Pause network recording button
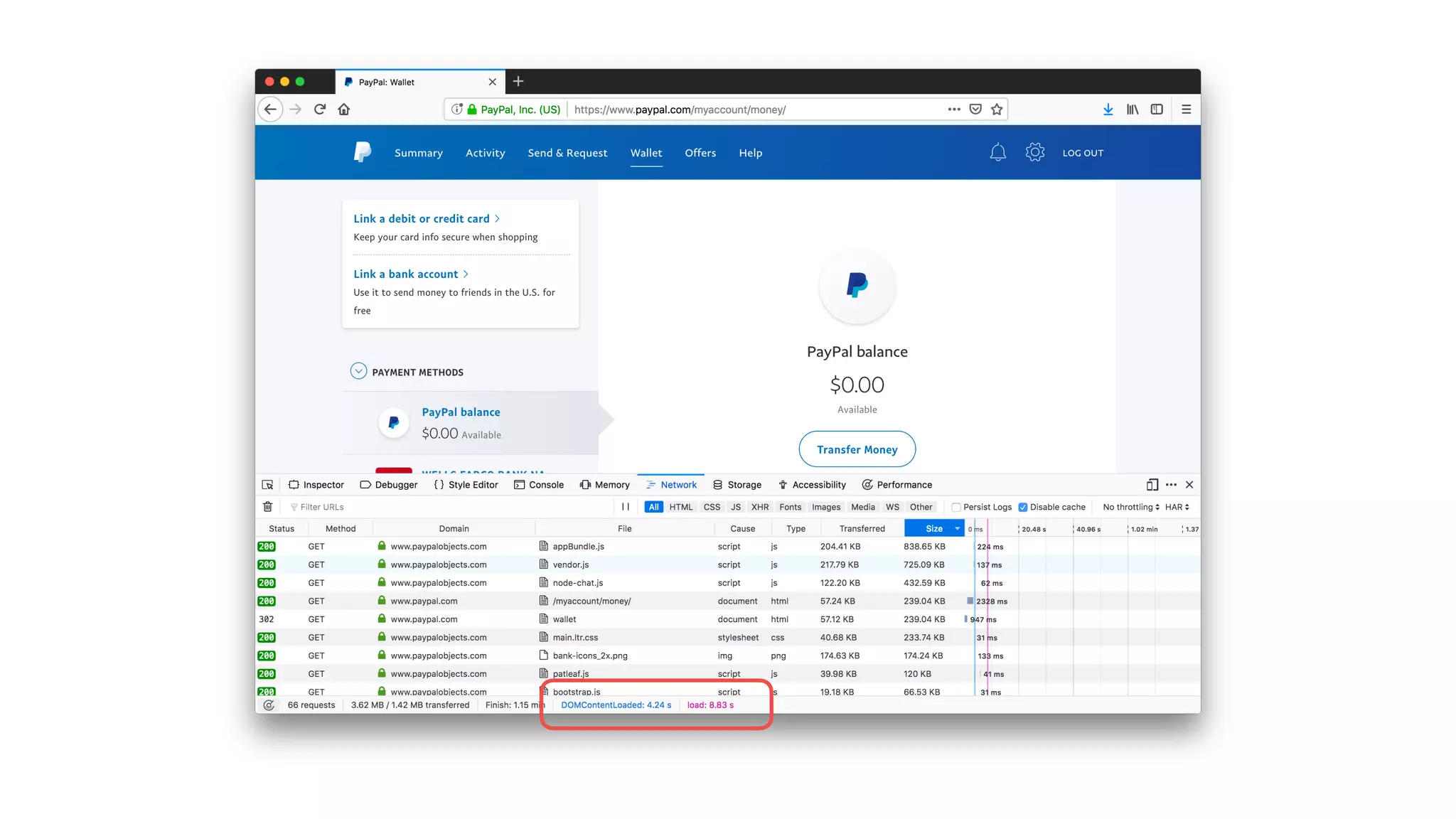This screenshot has height=819, width=1456. (626, 507)
